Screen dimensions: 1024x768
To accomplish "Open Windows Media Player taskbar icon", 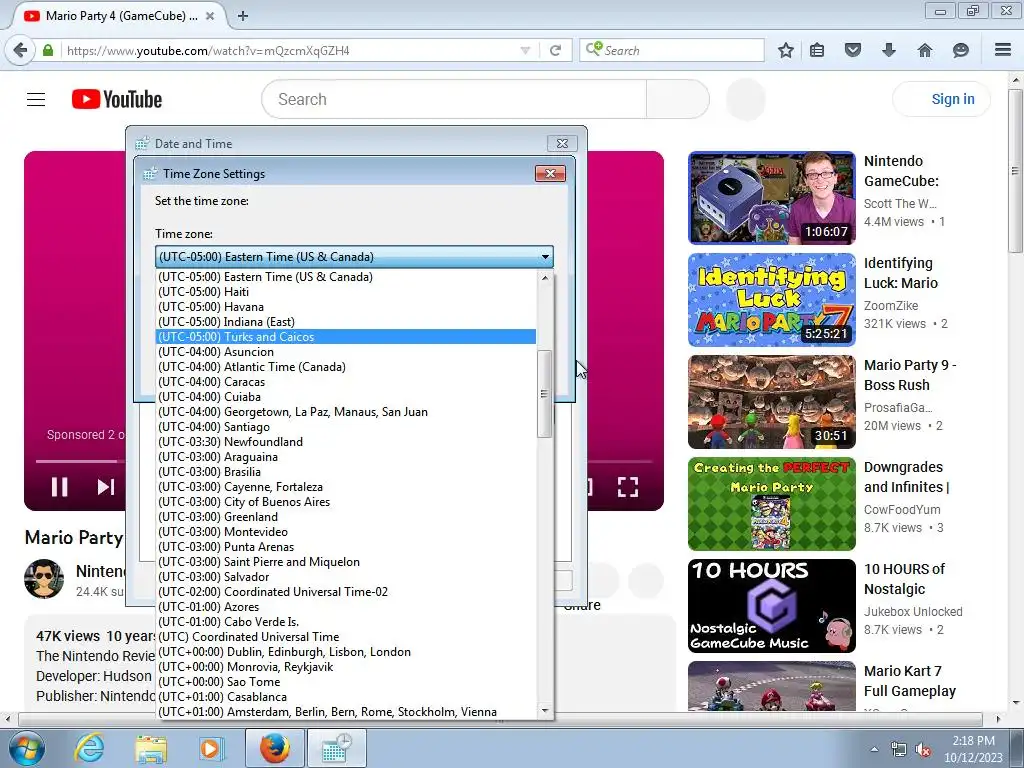I will click(x=211, y=748).
